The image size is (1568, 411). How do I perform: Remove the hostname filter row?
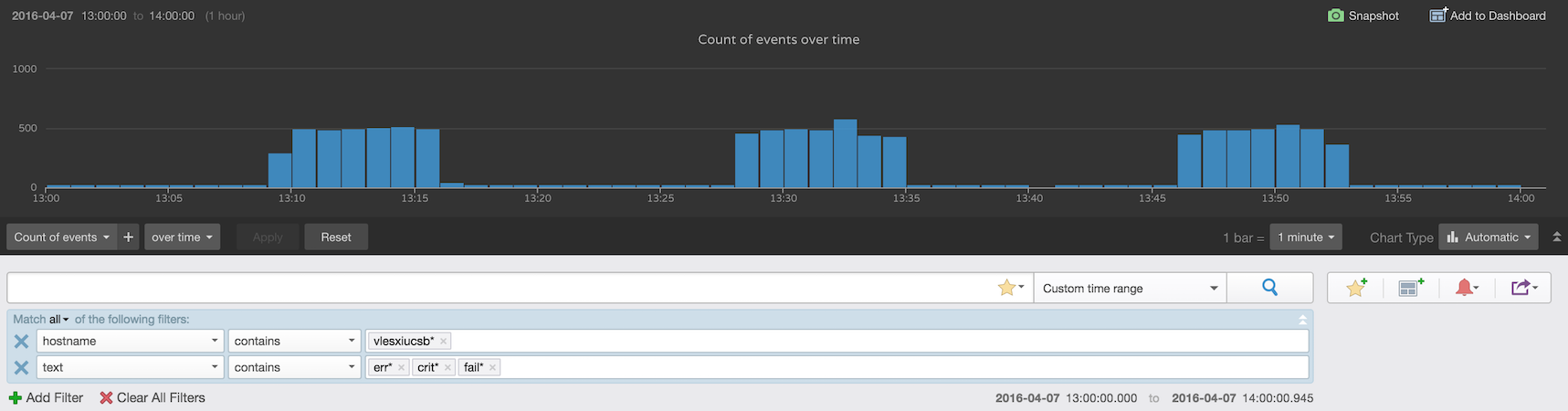(x=21, y=342)
